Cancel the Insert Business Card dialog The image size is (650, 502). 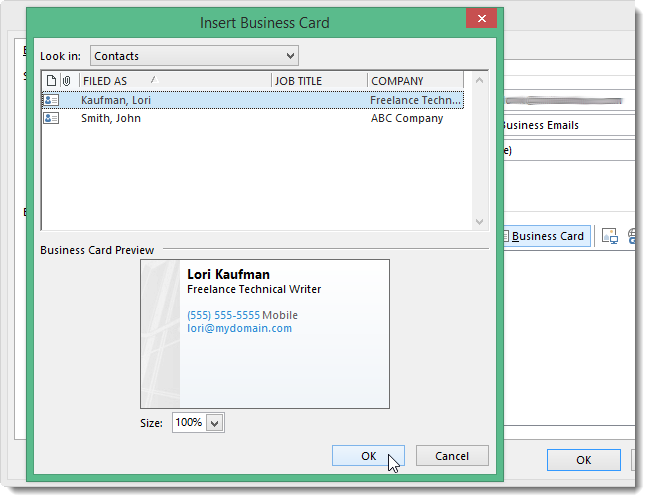pos(452,456)
